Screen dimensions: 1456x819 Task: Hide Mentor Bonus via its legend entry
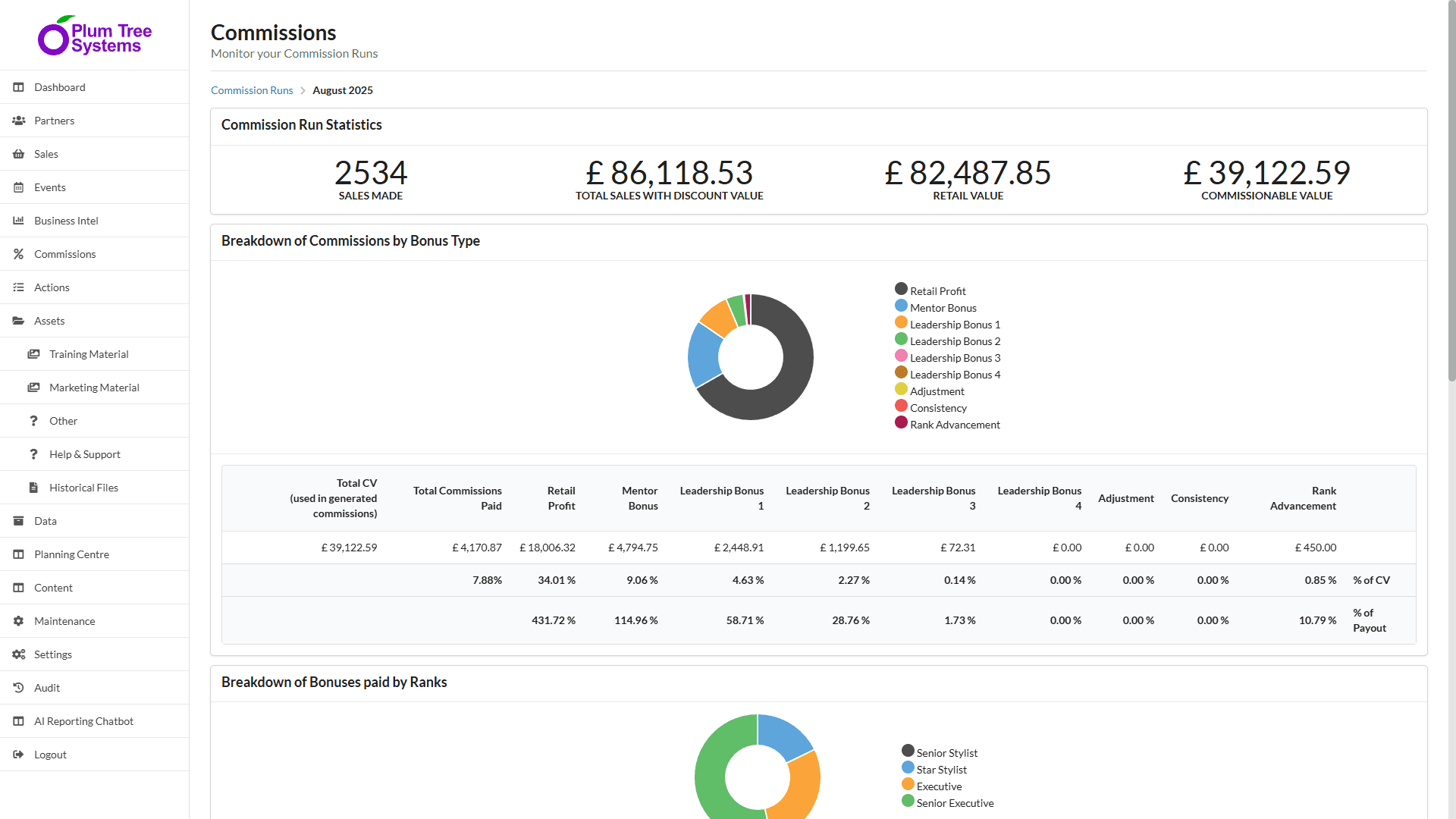pos(943,307)
